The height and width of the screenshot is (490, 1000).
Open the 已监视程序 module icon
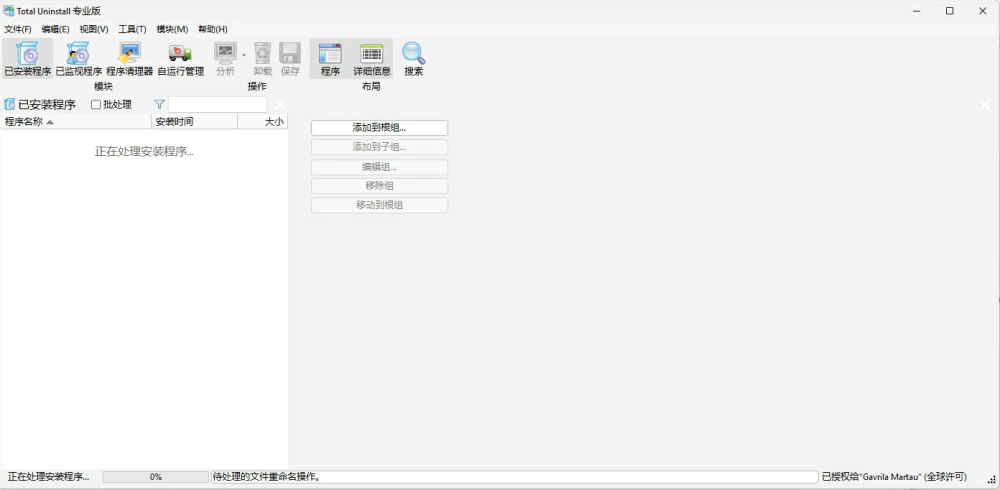[x=78, y=58]
